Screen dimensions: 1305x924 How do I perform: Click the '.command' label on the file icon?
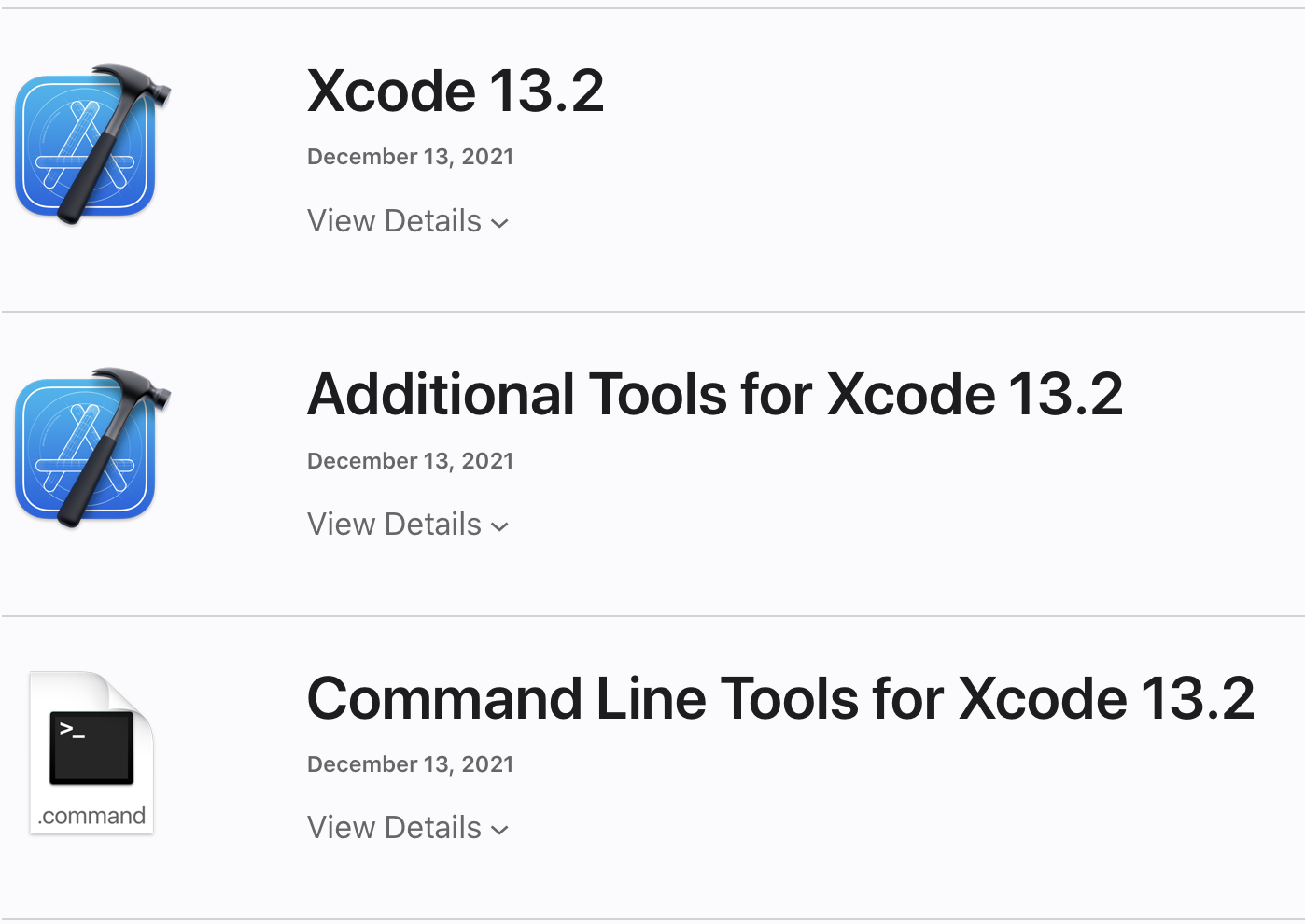(x=91, y=816)
